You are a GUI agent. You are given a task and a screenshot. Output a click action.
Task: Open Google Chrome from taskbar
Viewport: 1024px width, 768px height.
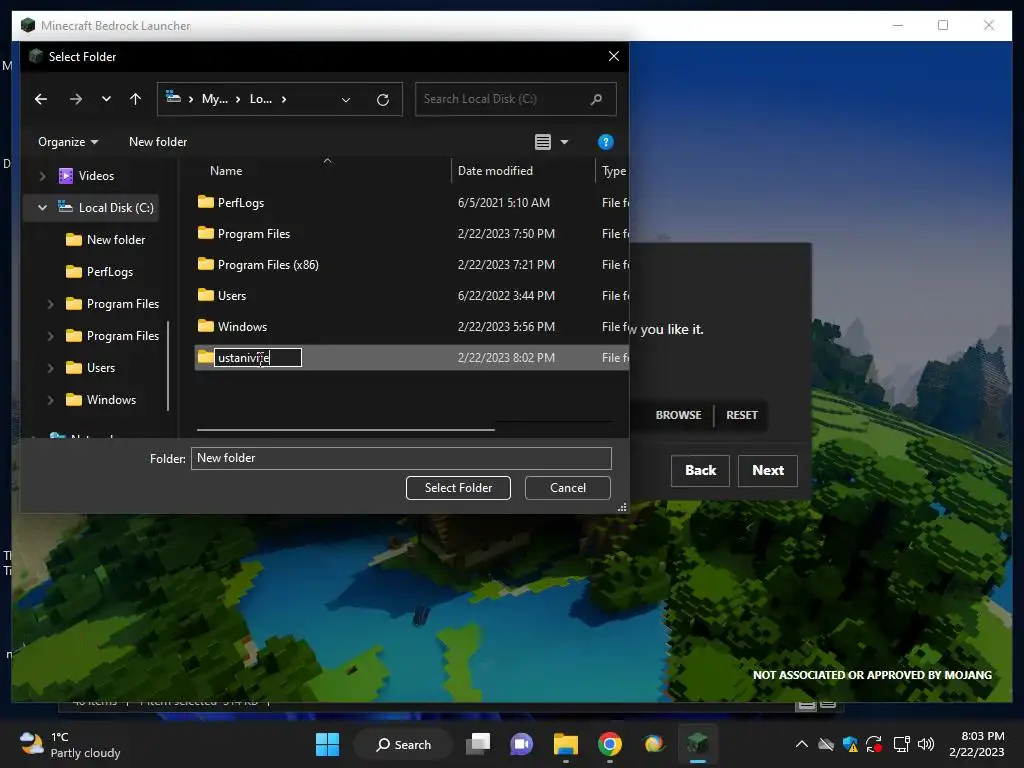(609, 744)
